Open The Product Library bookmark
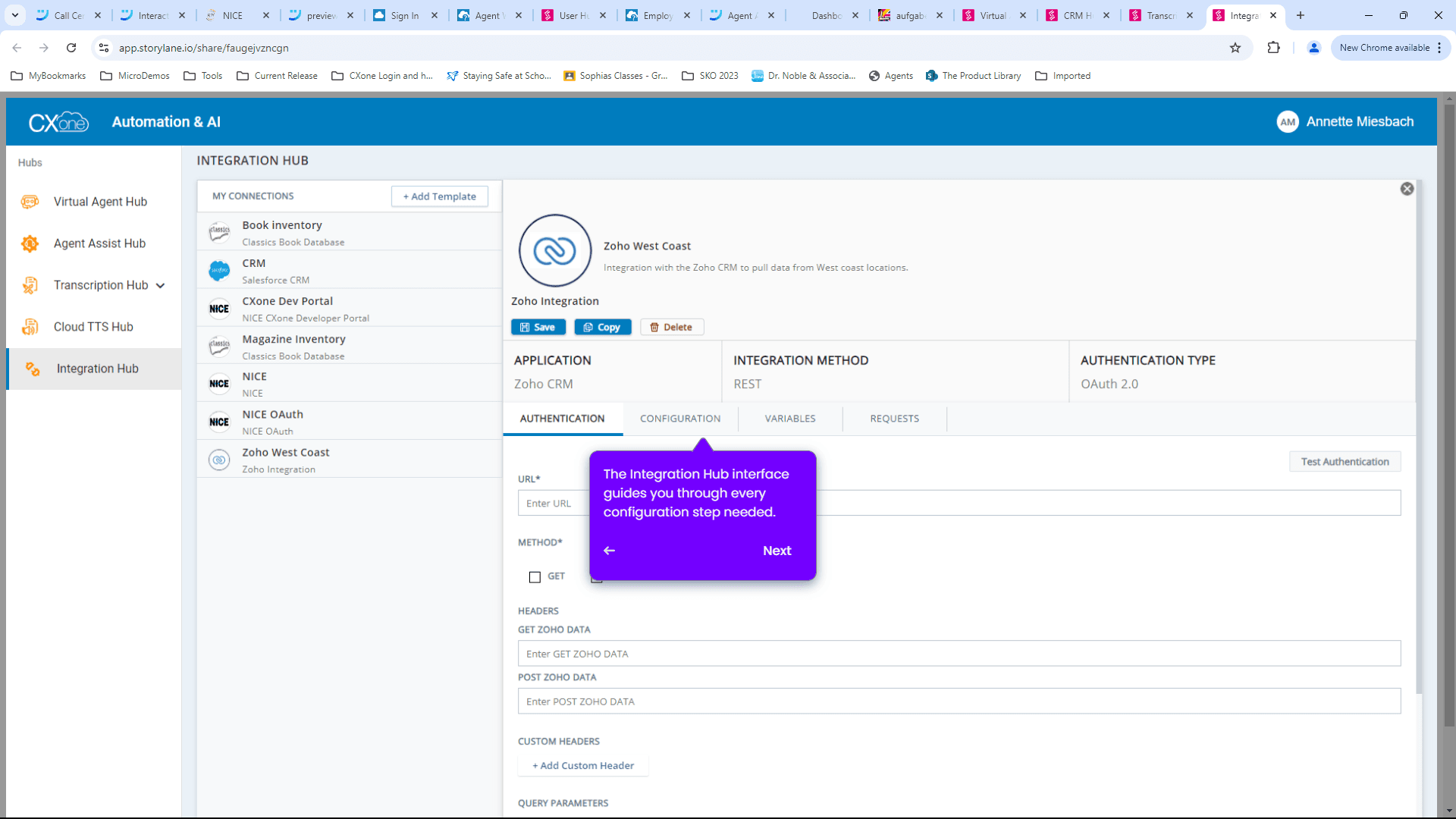The image size is (1456, 819). coord(973,76)
